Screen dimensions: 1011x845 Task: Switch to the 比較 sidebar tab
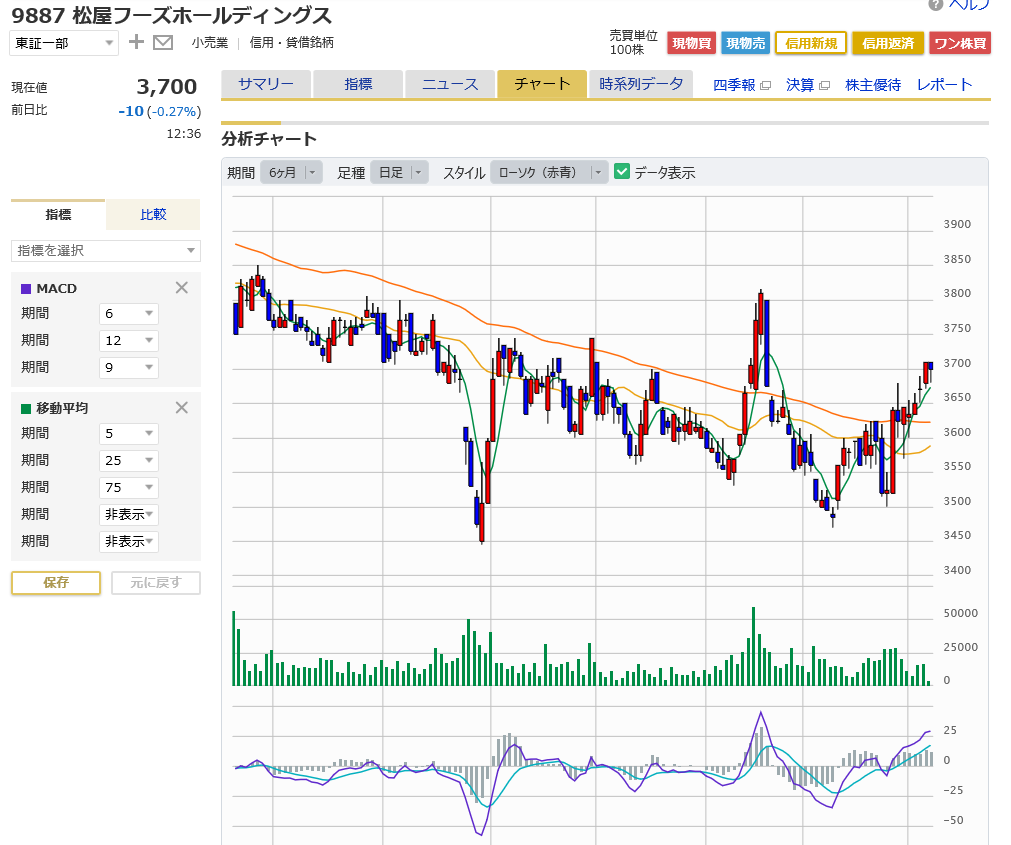point(153,215)
